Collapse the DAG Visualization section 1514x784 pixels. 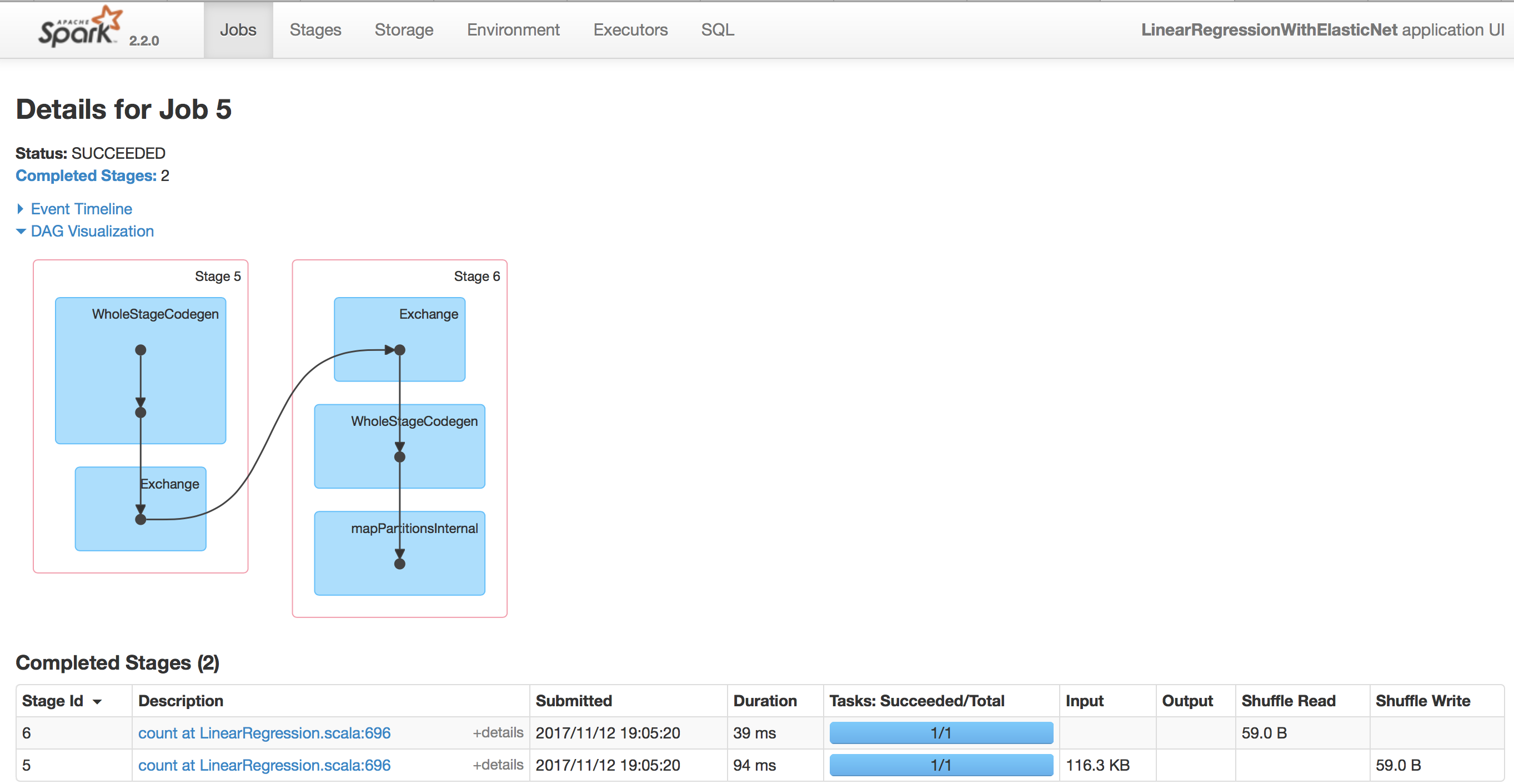91,231
